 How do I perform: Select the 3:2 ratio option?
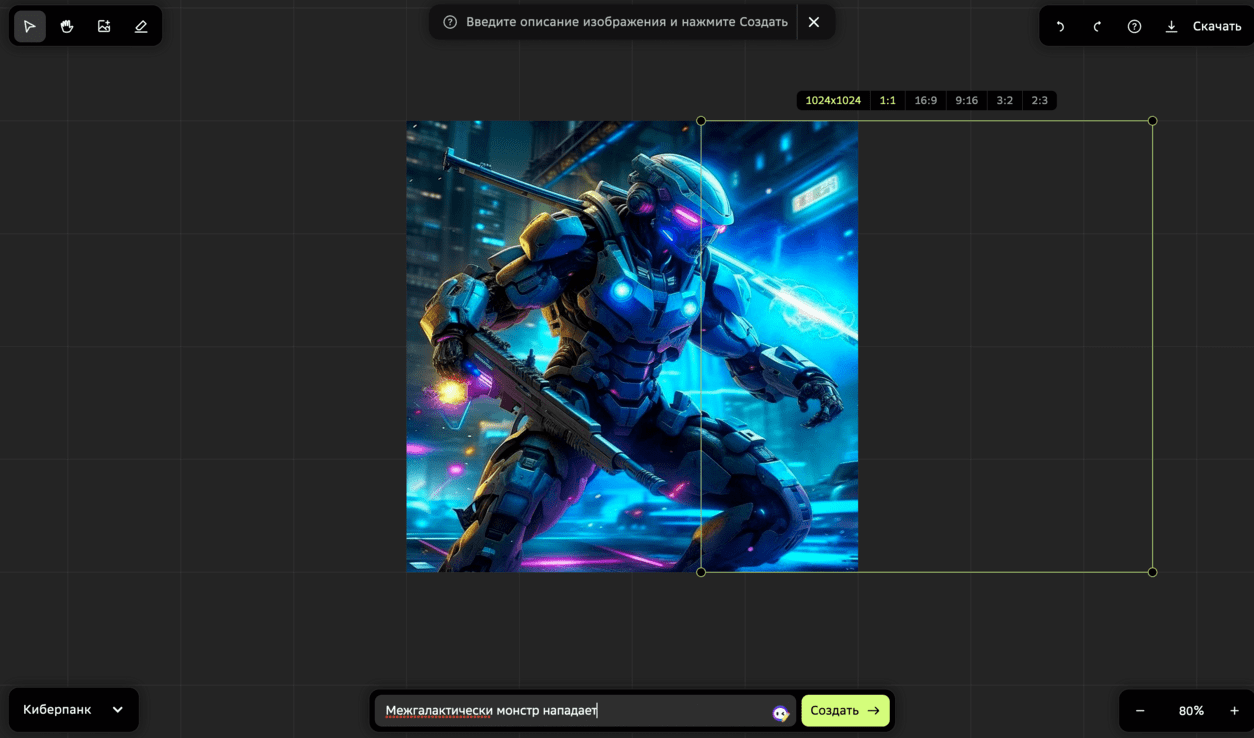click(x=1004, y=100)
